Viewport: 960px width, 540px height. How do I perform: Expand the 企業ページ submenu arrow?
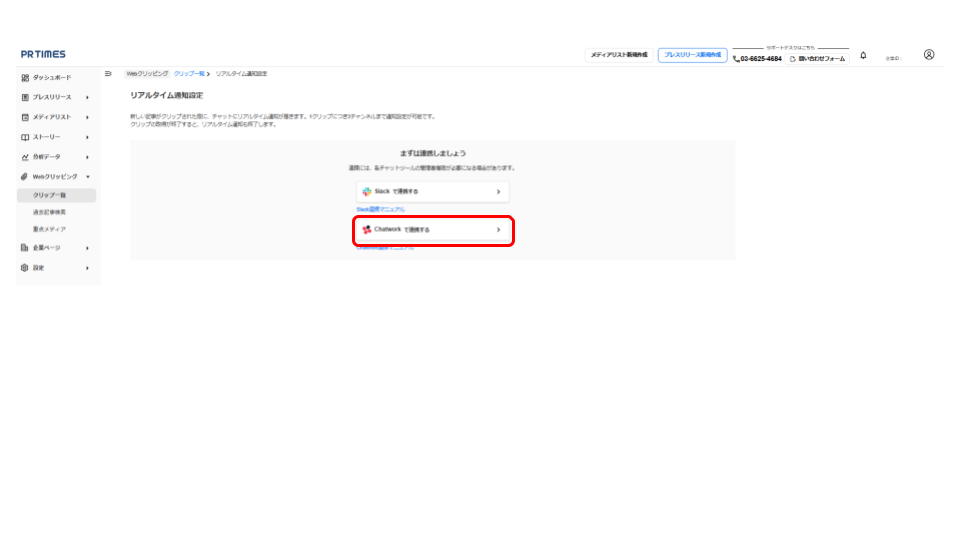click(88, 248)
